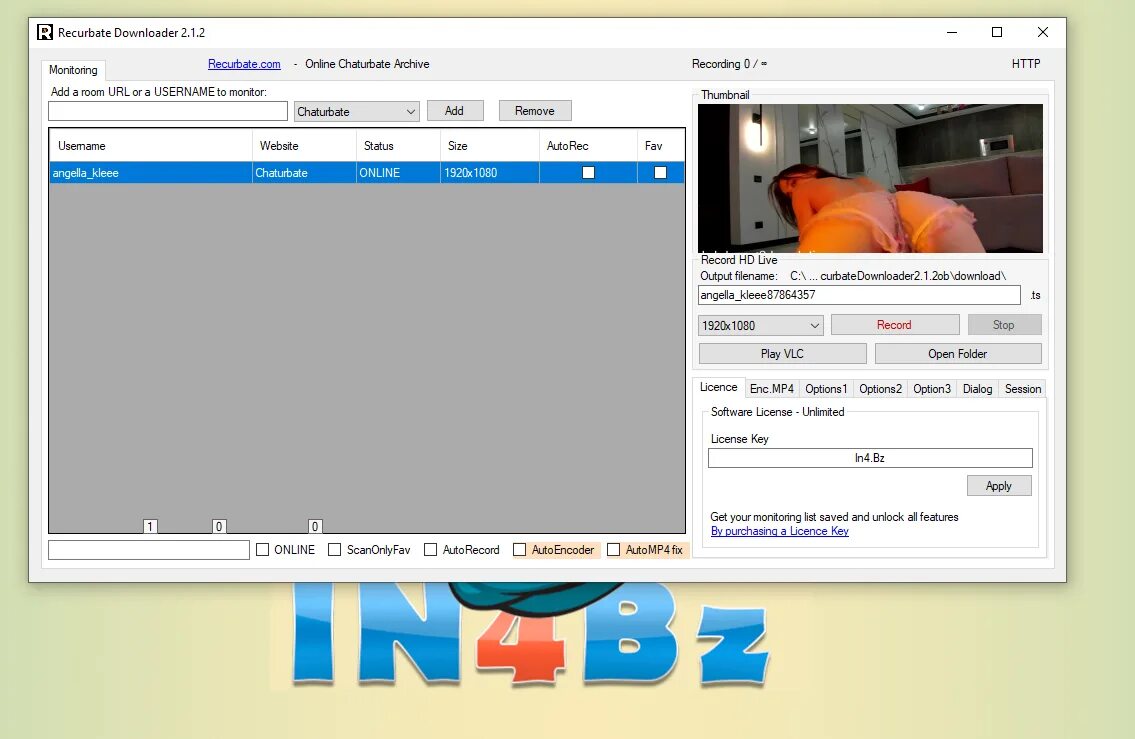
Task: Open the 1920x1080 resolution dropdown
Action: 761,326
